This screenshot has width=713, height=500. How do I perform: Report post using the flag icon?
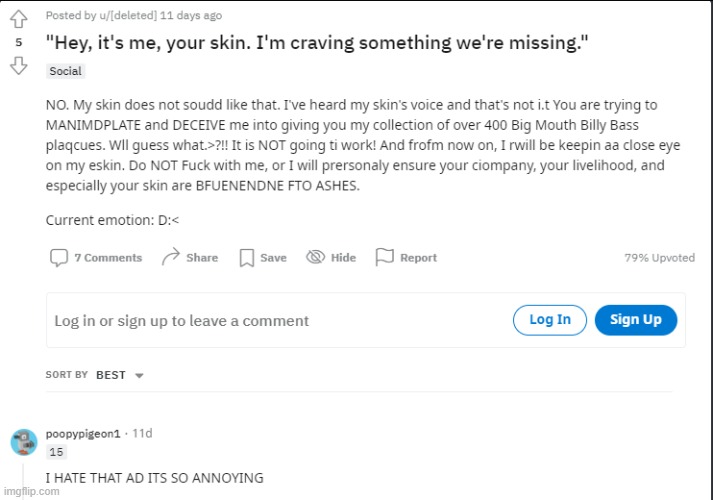384,257
